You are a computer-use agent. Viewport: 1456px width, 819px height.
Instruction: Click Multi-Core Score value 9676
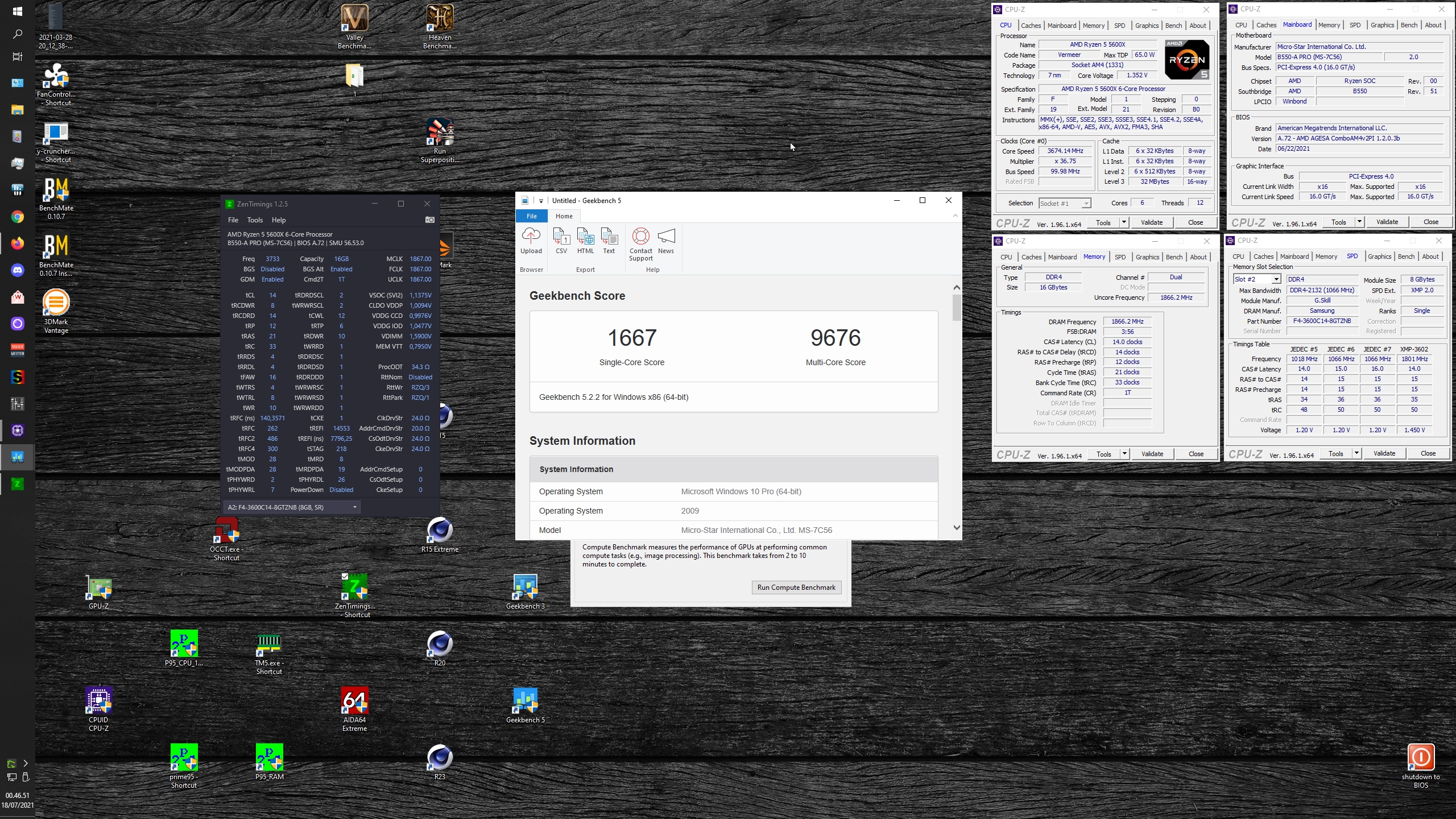click(x=835, y=338)
